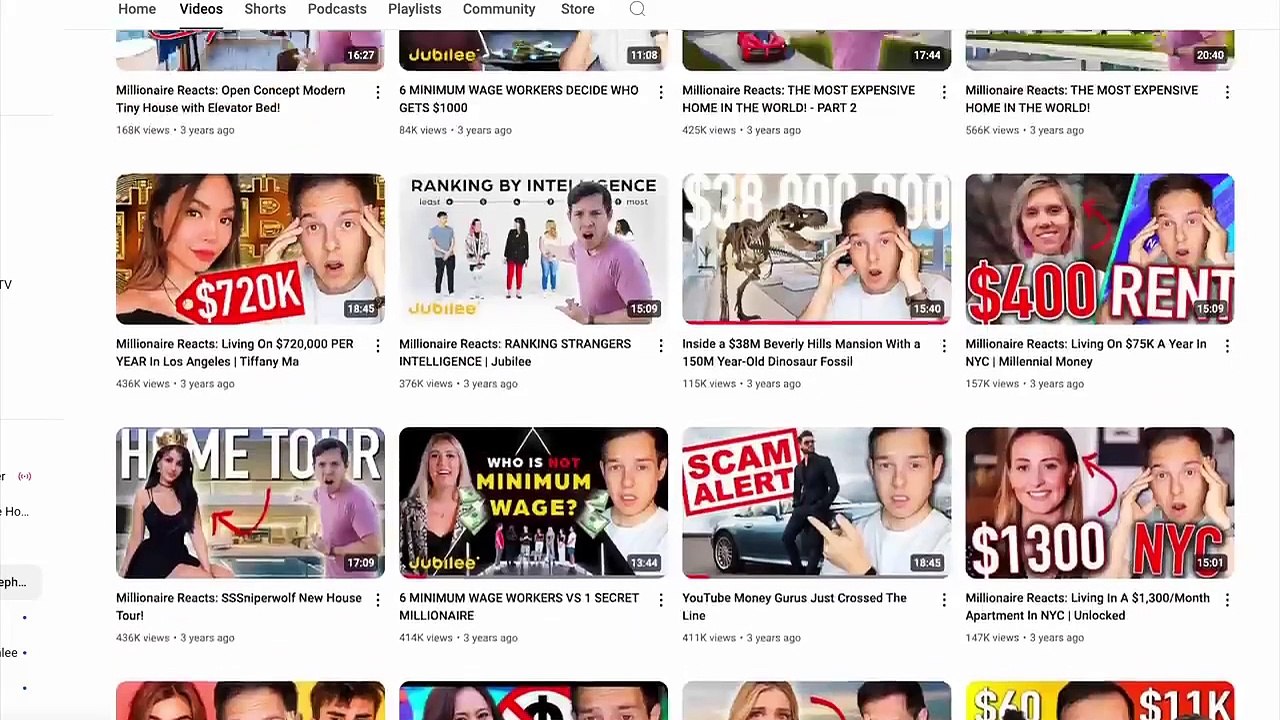Open the Store tab

(577, 9)
